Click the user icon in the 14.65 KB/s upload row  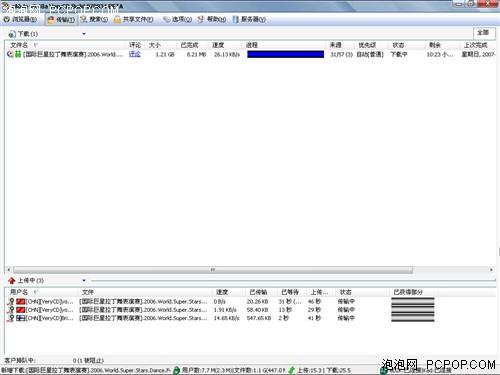(x=11, y=318)
